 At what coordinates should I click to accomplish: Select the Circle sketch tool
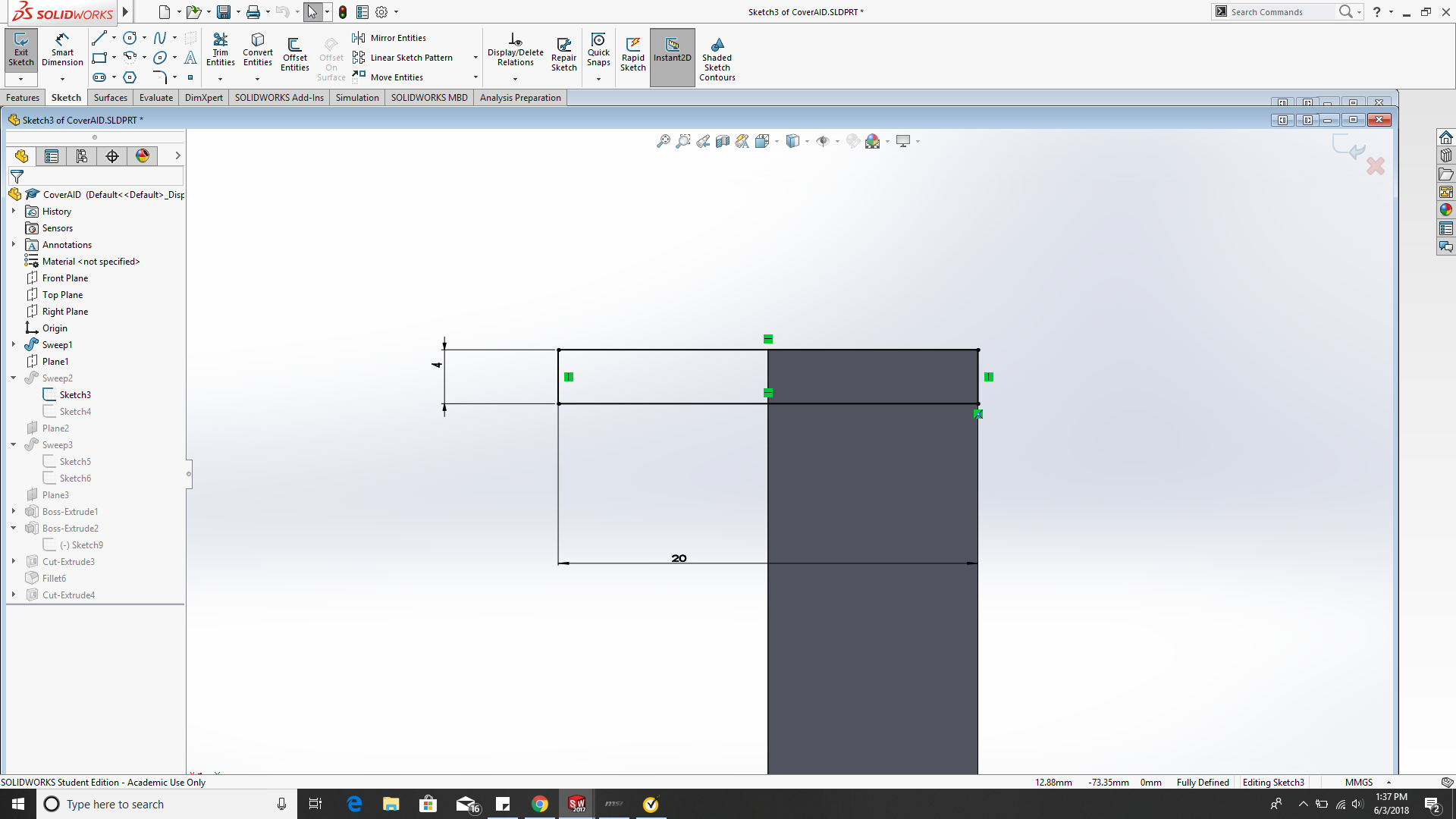pos(130,38)
